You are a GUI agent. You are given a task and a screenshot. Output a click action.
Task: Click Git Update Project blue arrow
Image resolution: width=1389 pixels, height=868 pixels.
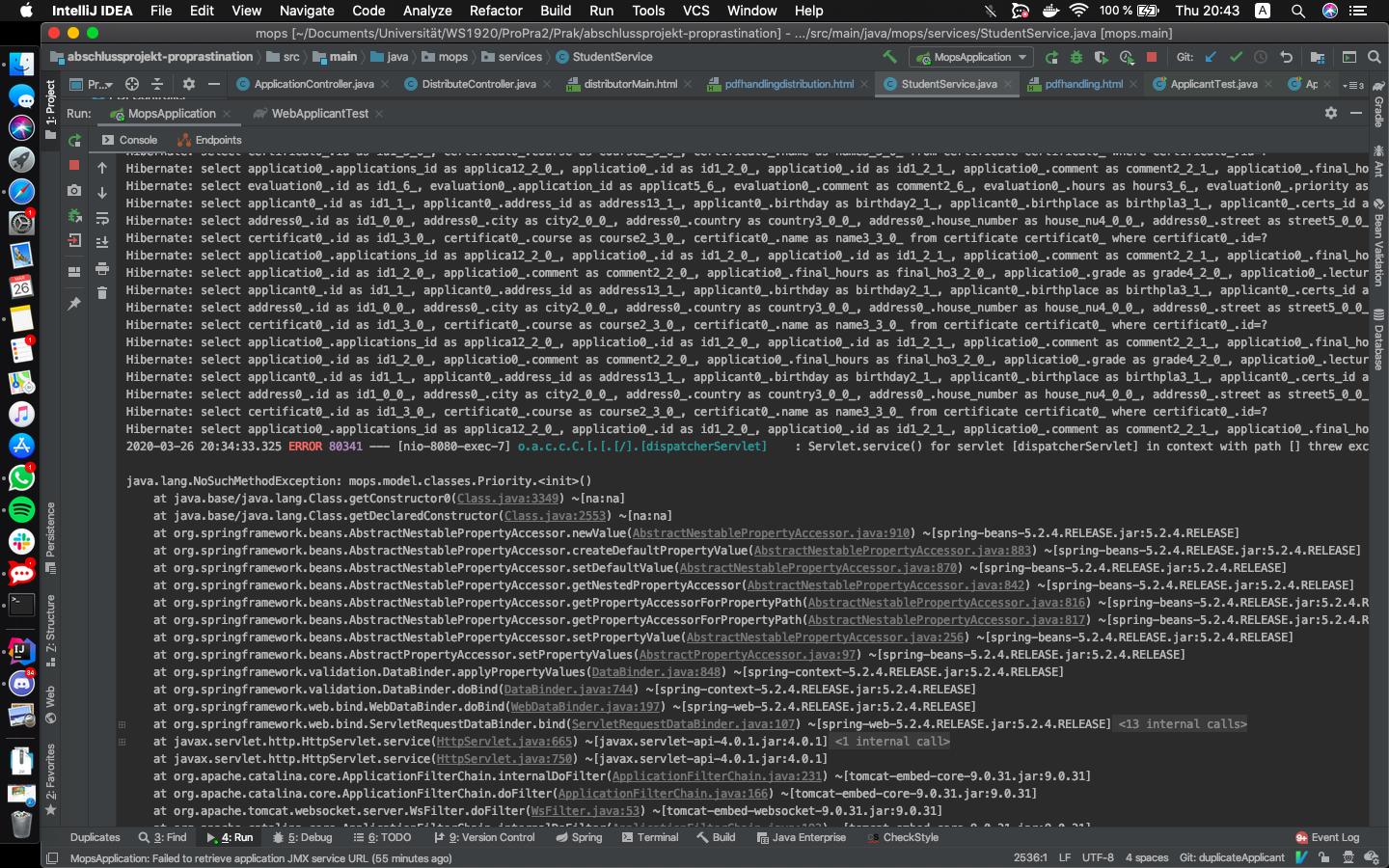(1211, 57)
